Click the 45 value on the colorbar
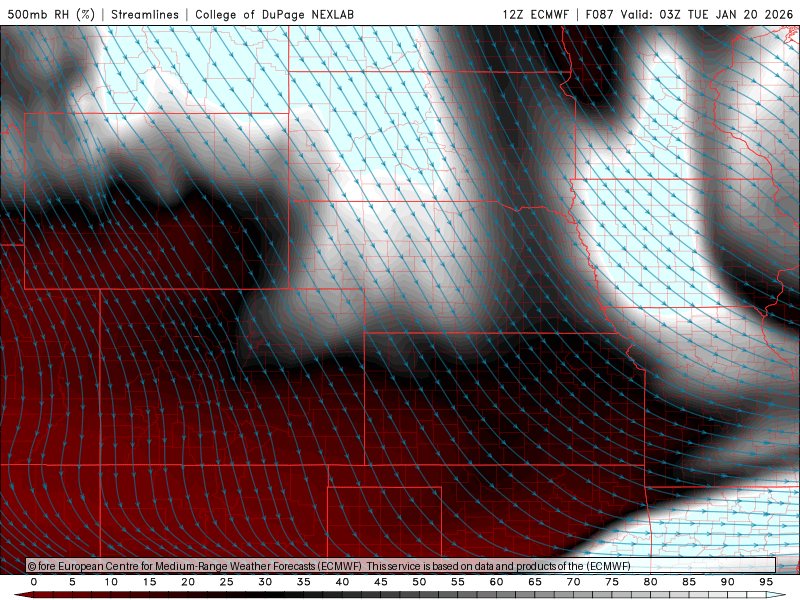 (381, 582)
